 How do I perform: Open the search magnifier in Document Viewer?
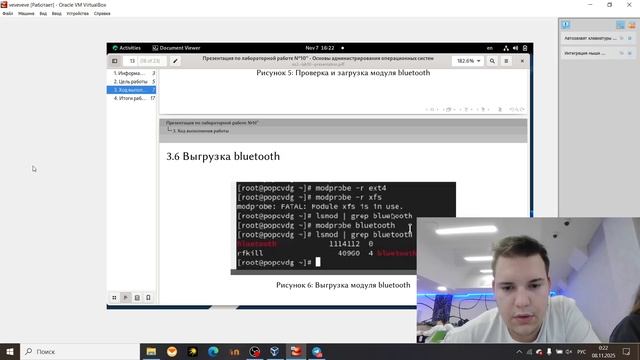pyautogui.click(x=492, y=61)
